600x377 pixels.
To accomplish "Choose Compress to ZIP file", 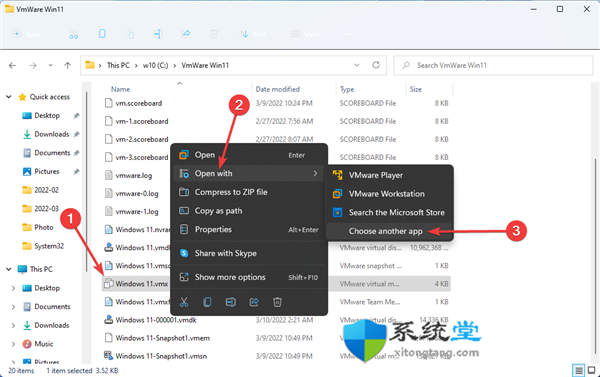I will [249, 192].
